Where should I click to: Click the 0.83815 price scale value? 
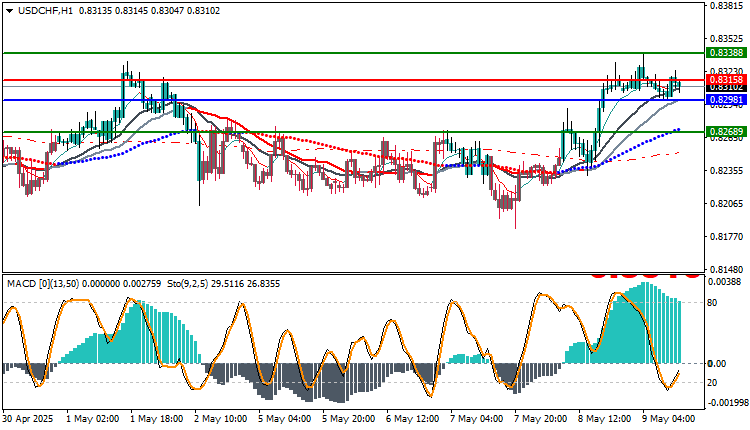[x=727, y=6]
